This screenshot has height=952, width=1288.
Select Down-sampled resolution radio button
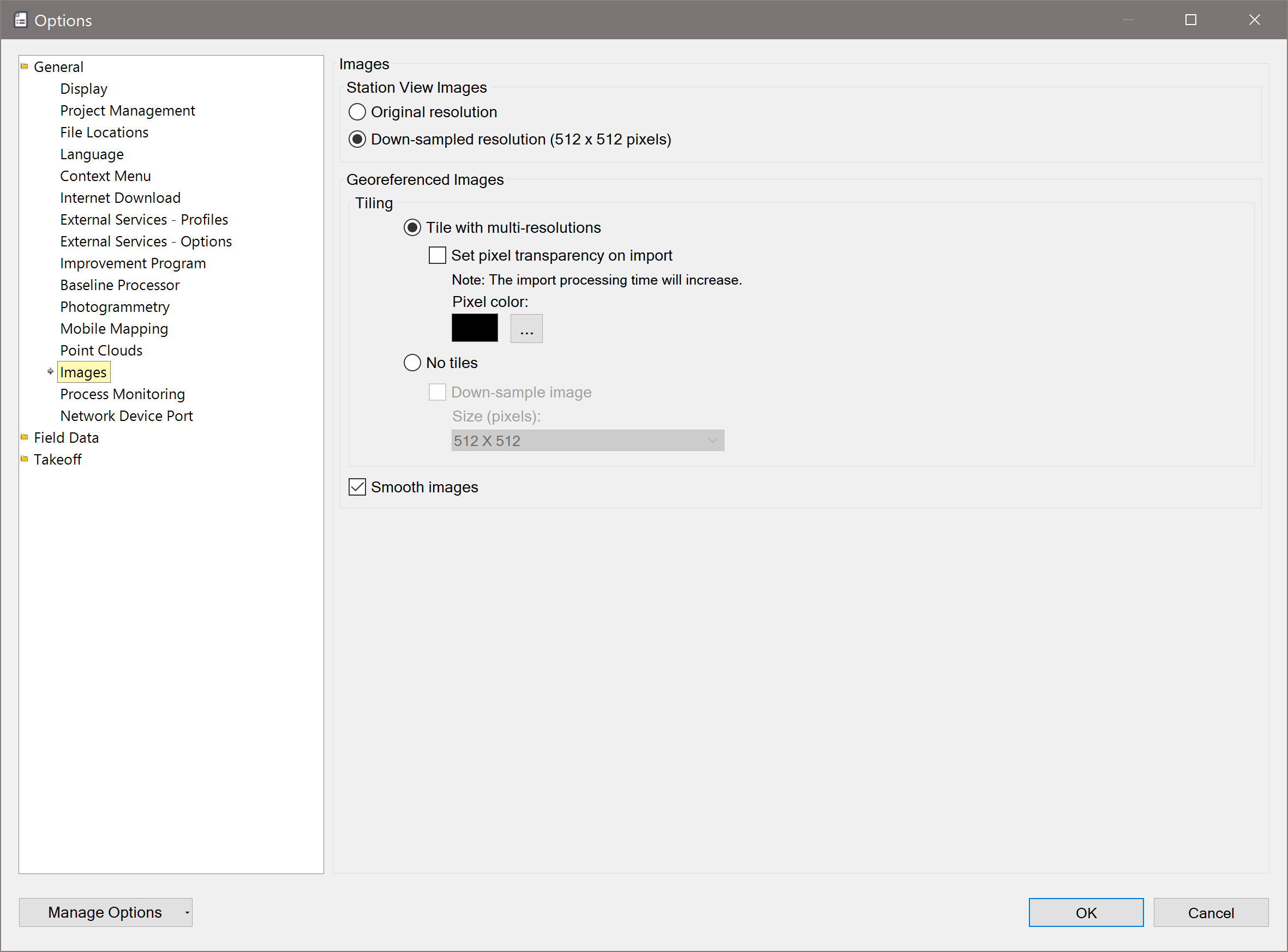[357, 140]
